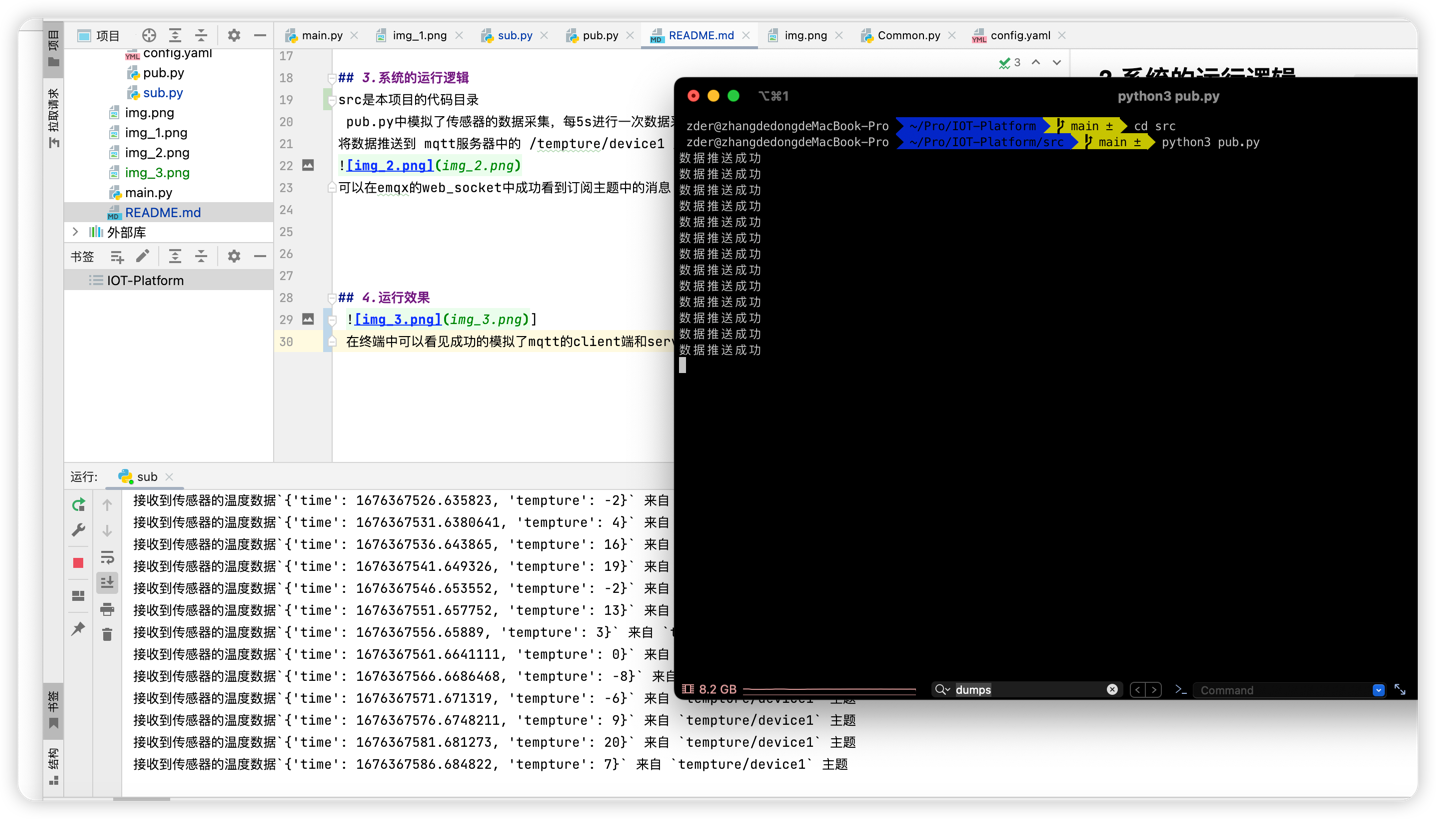The width and height of the screenshot is (1436, 819).
Task: Click the up-arrow in the run console
Action: pos(107,505)
